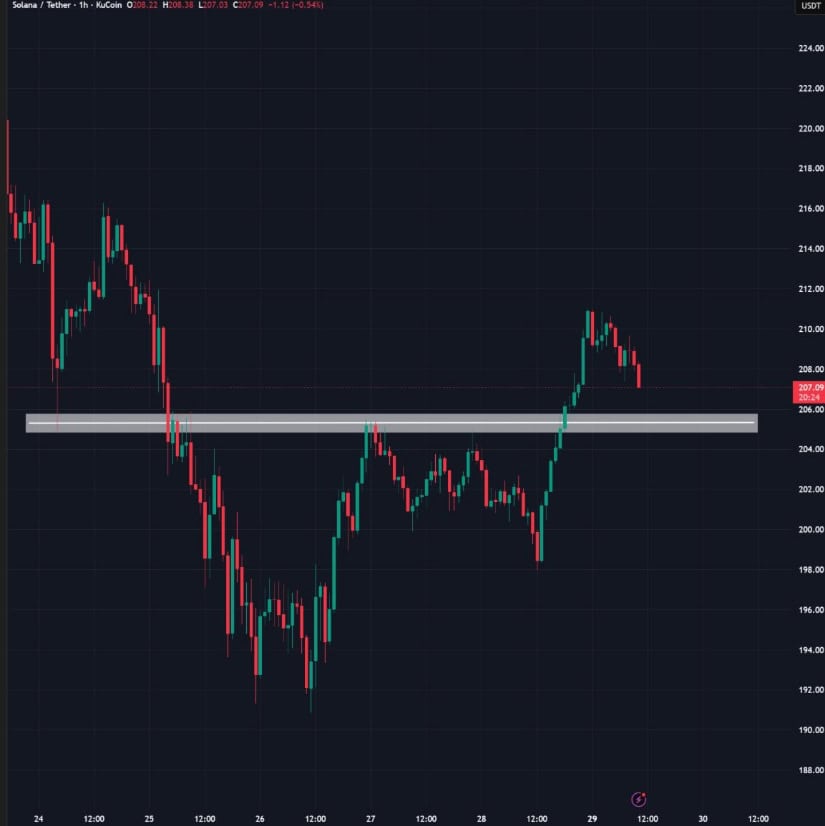This screenshot has height=826, width=825.
Task: Click the 200.00 price axis label
Action: click(x=810, y=529)
